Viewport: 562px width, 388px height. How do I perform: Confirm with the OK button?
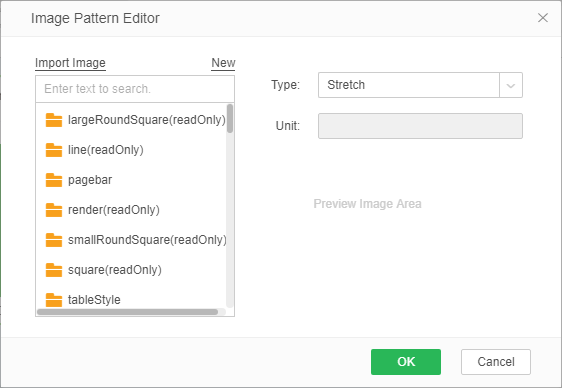(x=406, y=362)
